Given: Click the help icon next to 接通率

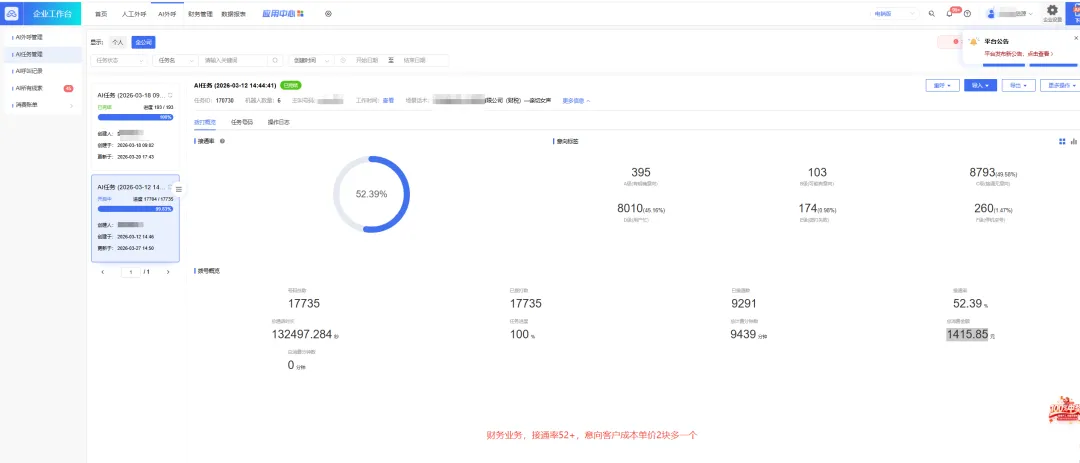Looking at the screenshot, I should (222, 141).
